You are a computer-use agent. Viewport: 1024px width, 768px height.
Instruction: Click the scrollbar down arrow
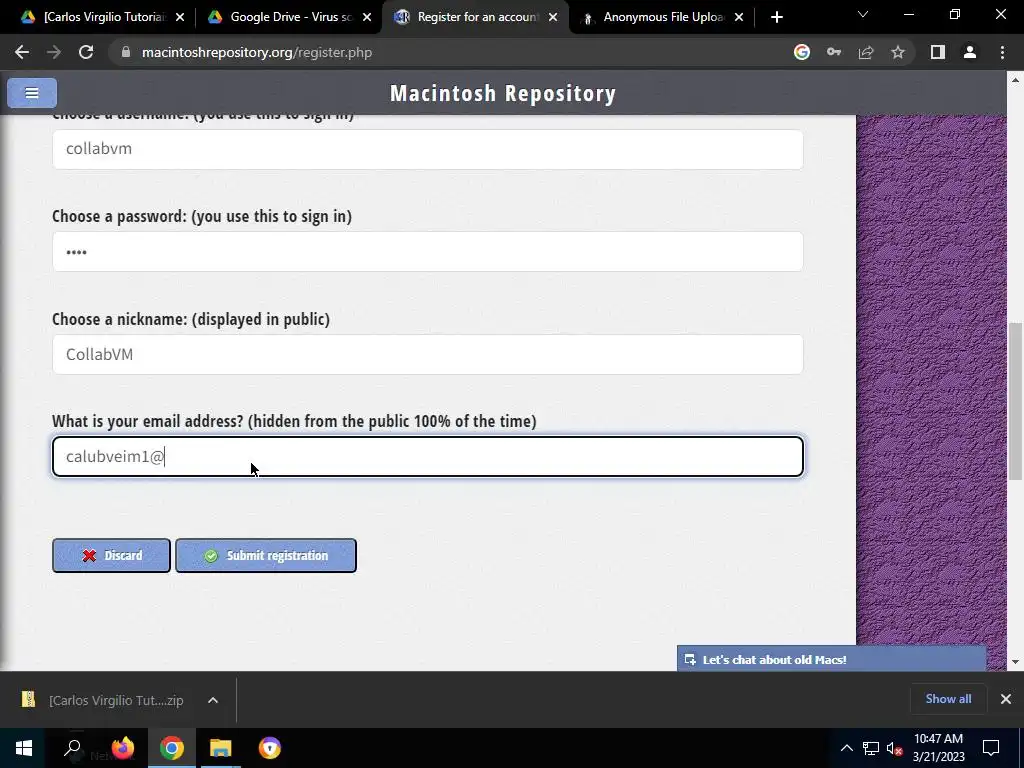[1016, 662]
